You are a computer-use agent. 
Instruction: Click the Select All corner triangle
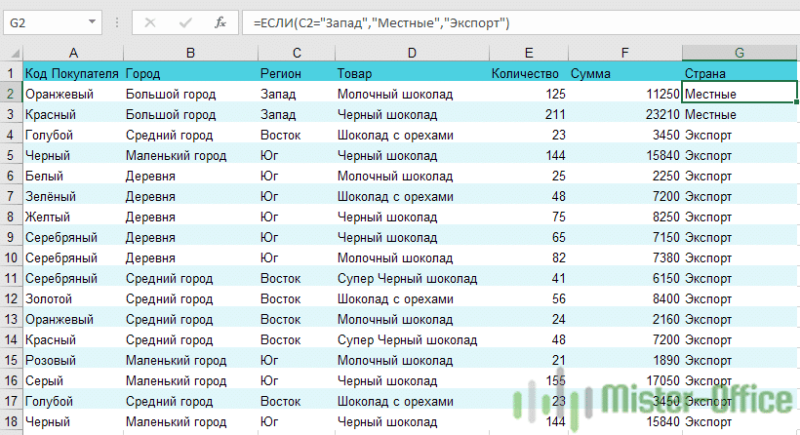click(x=15, y=53)
